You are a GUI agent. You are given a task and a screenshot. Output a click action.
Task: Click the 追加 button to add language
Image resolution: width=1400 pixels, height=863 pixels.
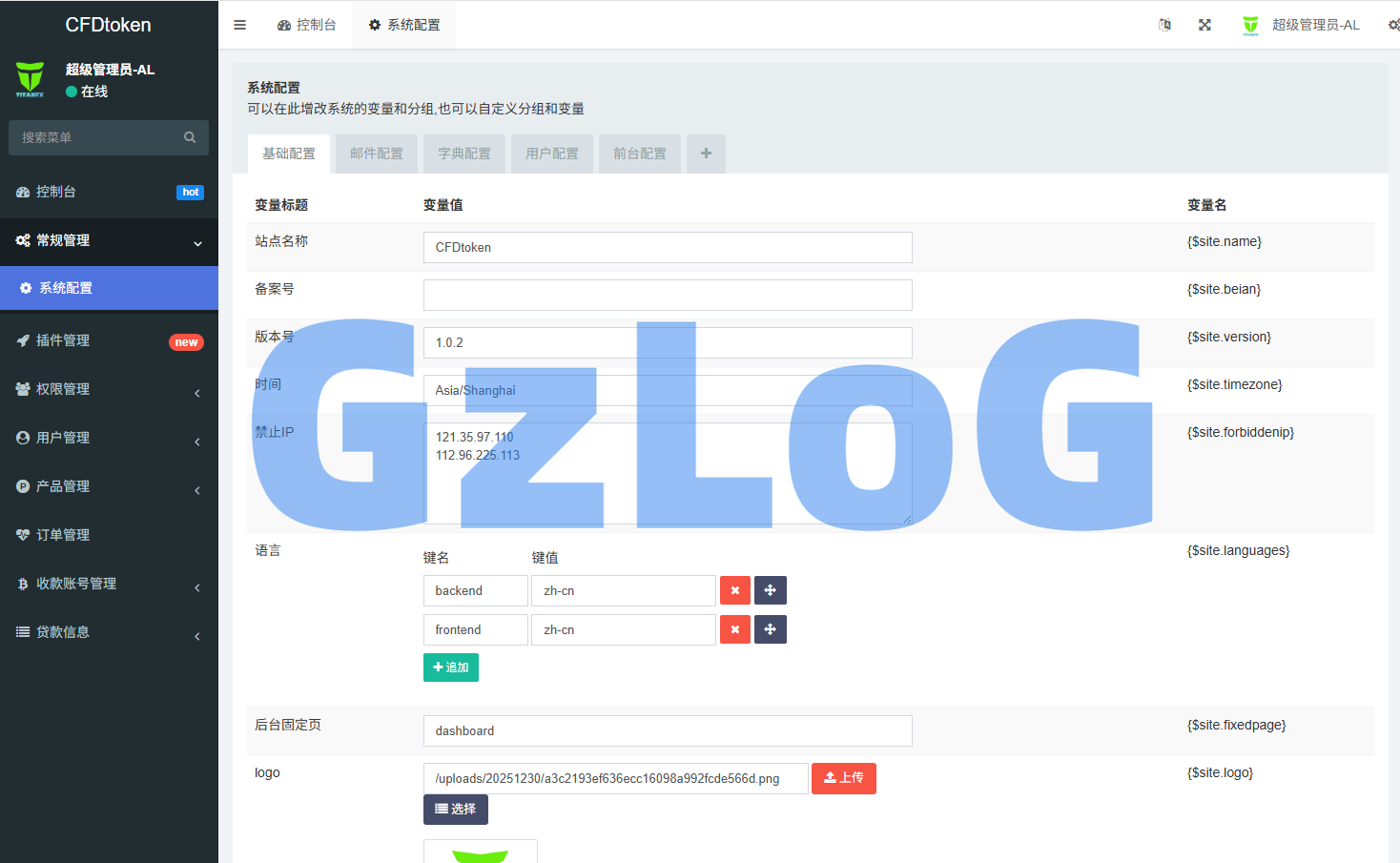450,668
